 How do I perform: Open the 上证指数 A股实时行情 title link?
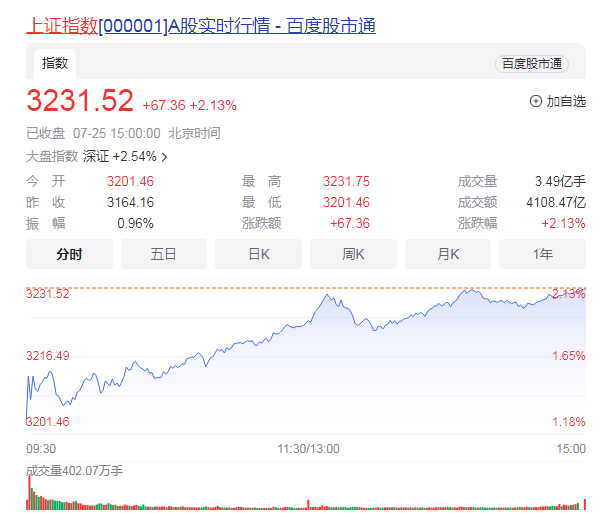(200, 25)
